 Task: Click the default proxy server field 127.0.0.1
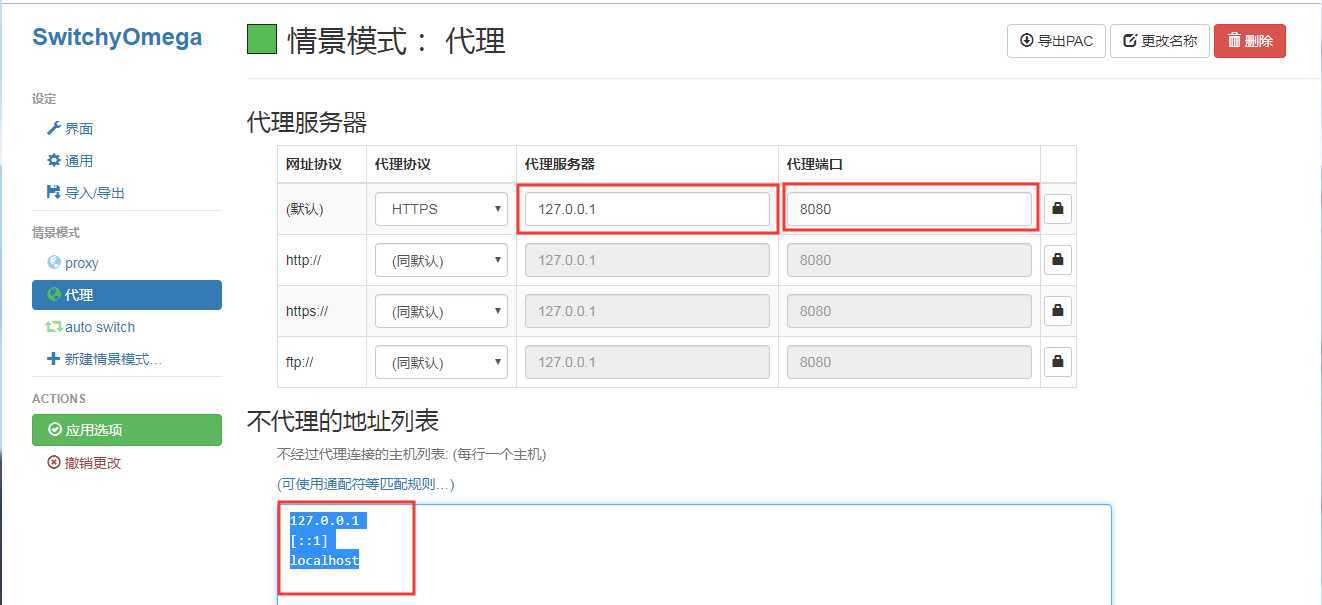pos(647,209)
